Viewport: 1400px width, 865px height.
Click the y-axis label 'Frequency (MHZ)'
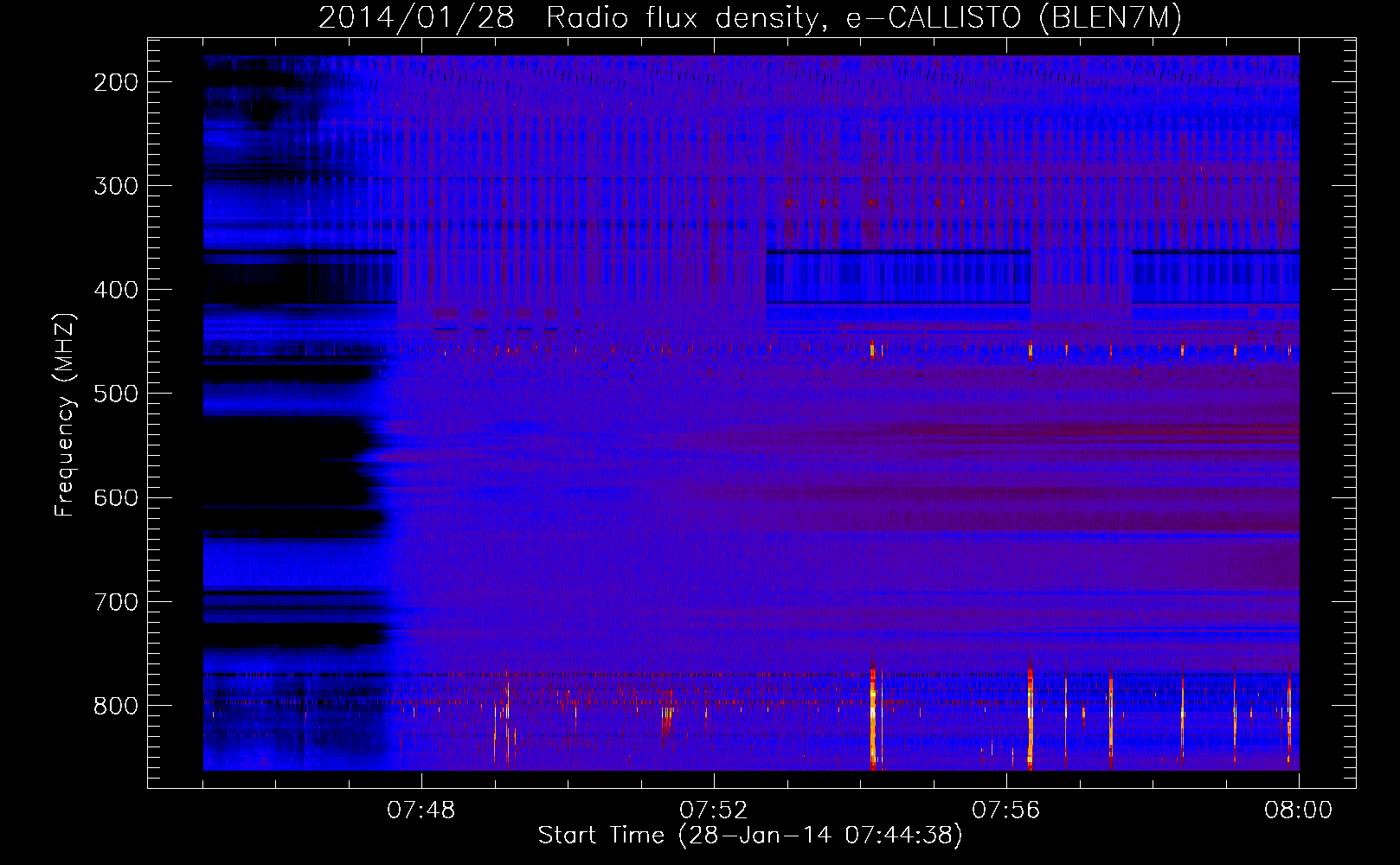tap(65, 414)
